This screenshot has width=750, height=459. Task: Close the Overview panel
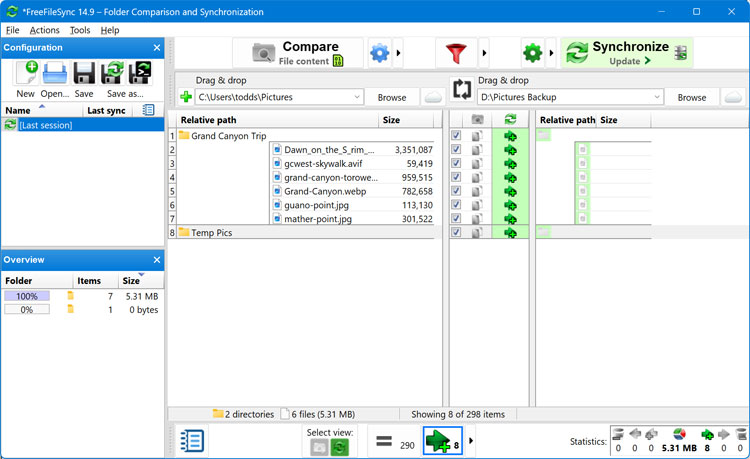(157, 260)
